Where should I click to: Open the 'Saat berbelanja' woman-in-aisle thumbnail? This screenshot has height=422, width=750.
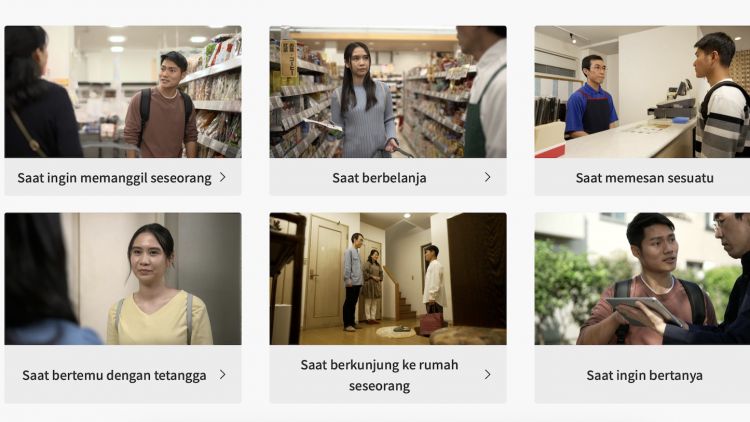click(388, 92)
